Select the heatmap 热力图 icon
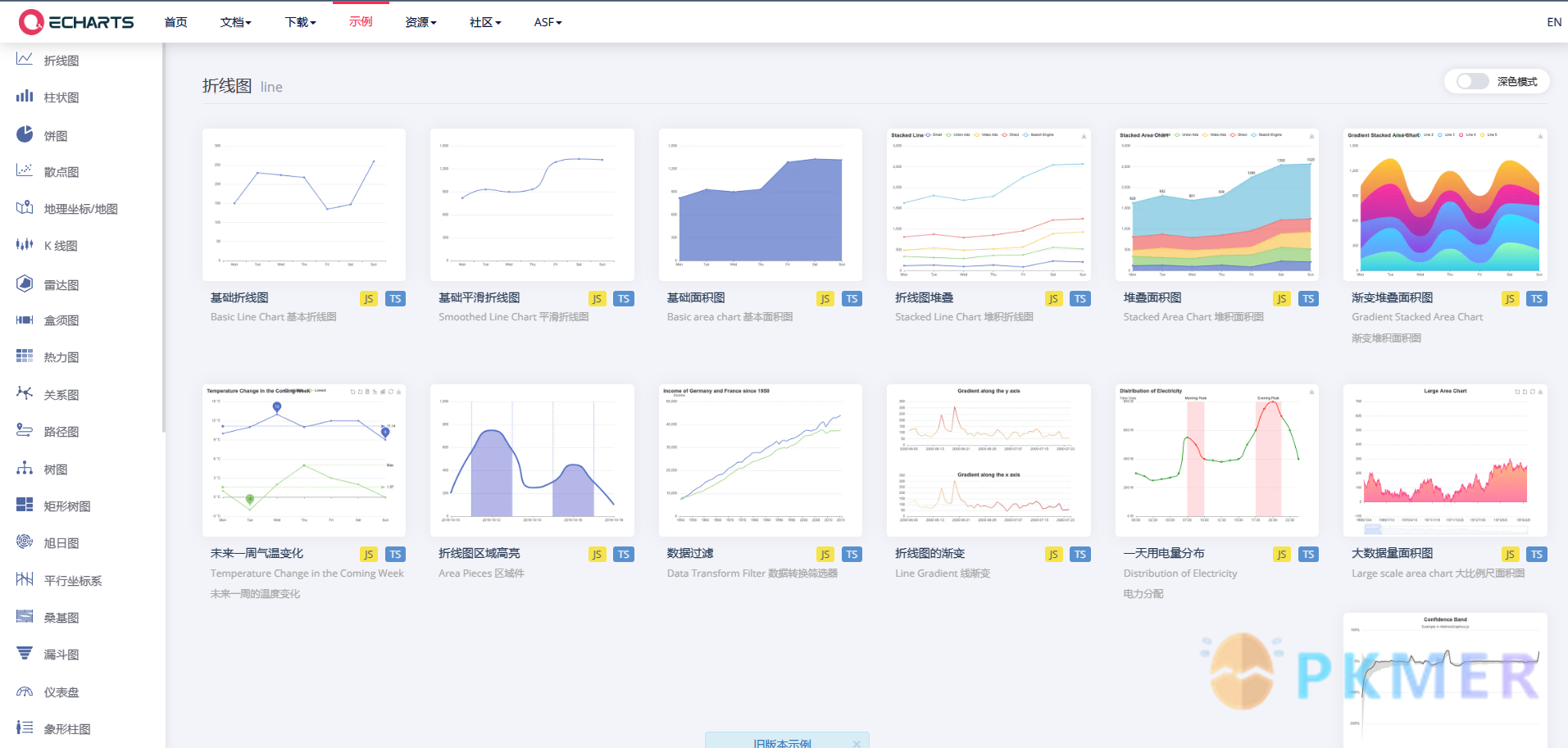The image size is (1568, 748). point(25,356)
